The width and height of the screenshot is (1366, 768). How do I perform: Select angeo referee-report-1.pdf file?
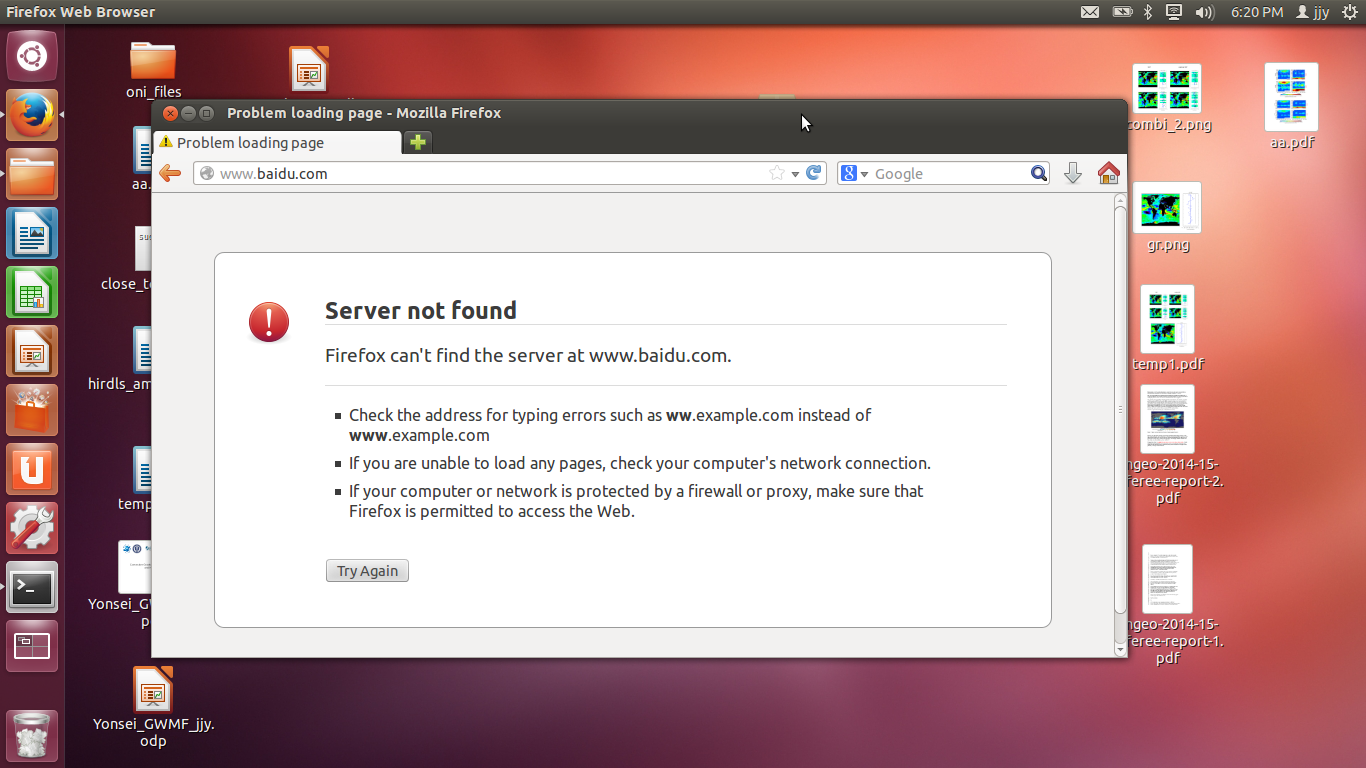coord(1168,605)
